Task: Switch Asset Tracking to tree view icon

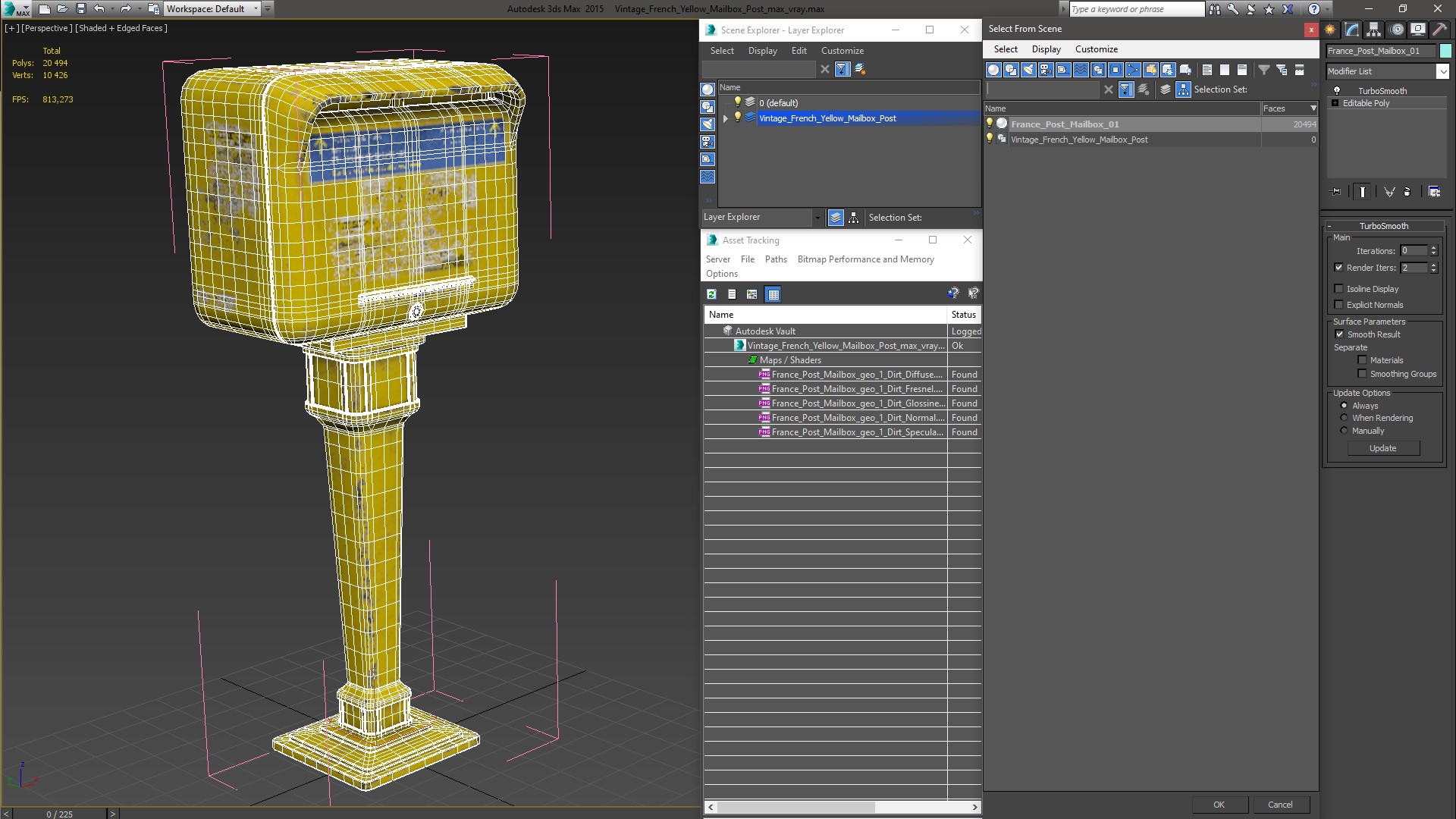Action: (752, 294)
